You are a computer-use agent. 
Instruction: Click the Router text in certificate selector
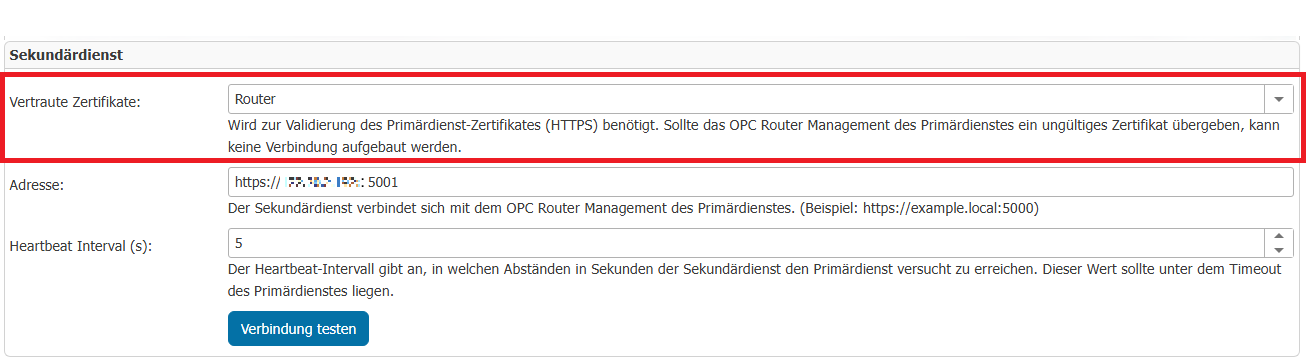point(255,99)
